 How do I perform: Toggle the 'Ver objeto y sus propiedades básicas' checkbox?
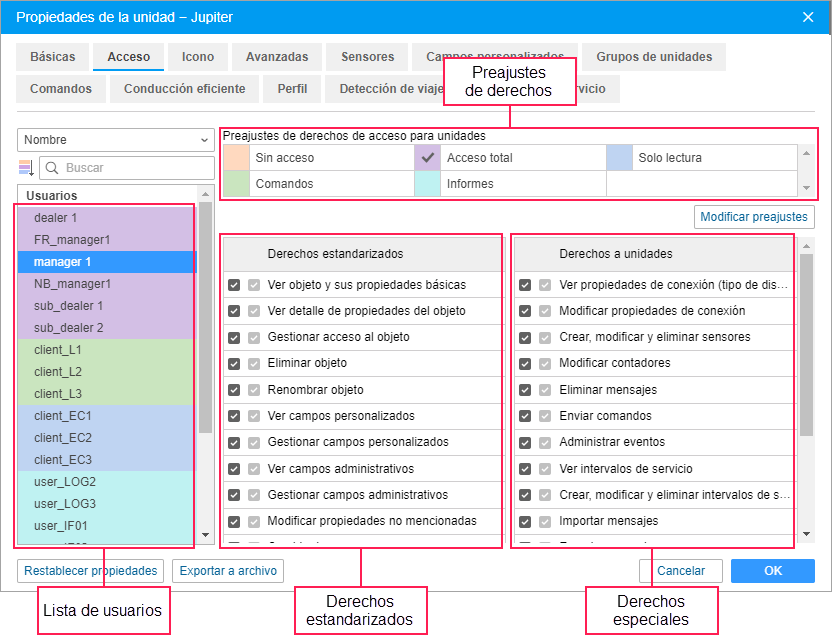click(234, 285)
